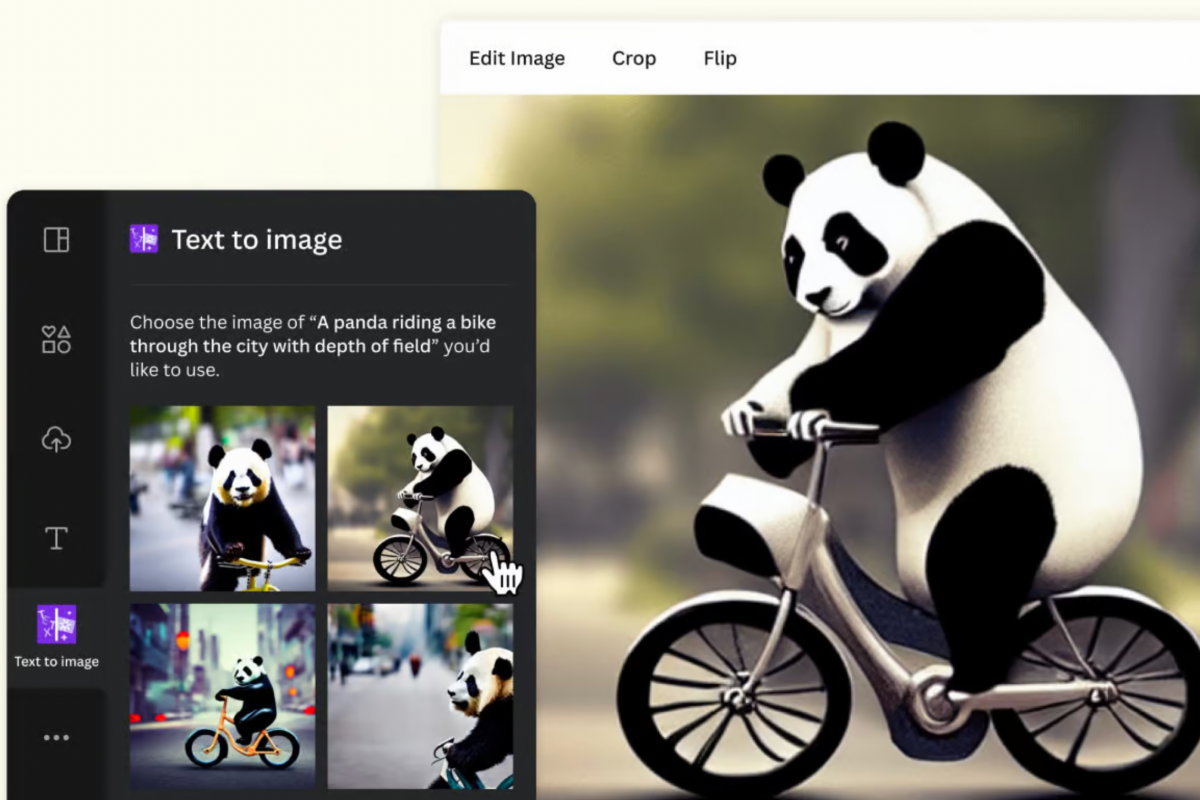The height and width of the screenshot is (800, 1200).
Task: Choose the side-view panda on white bike thumbnail
Action: coord(420,498)
